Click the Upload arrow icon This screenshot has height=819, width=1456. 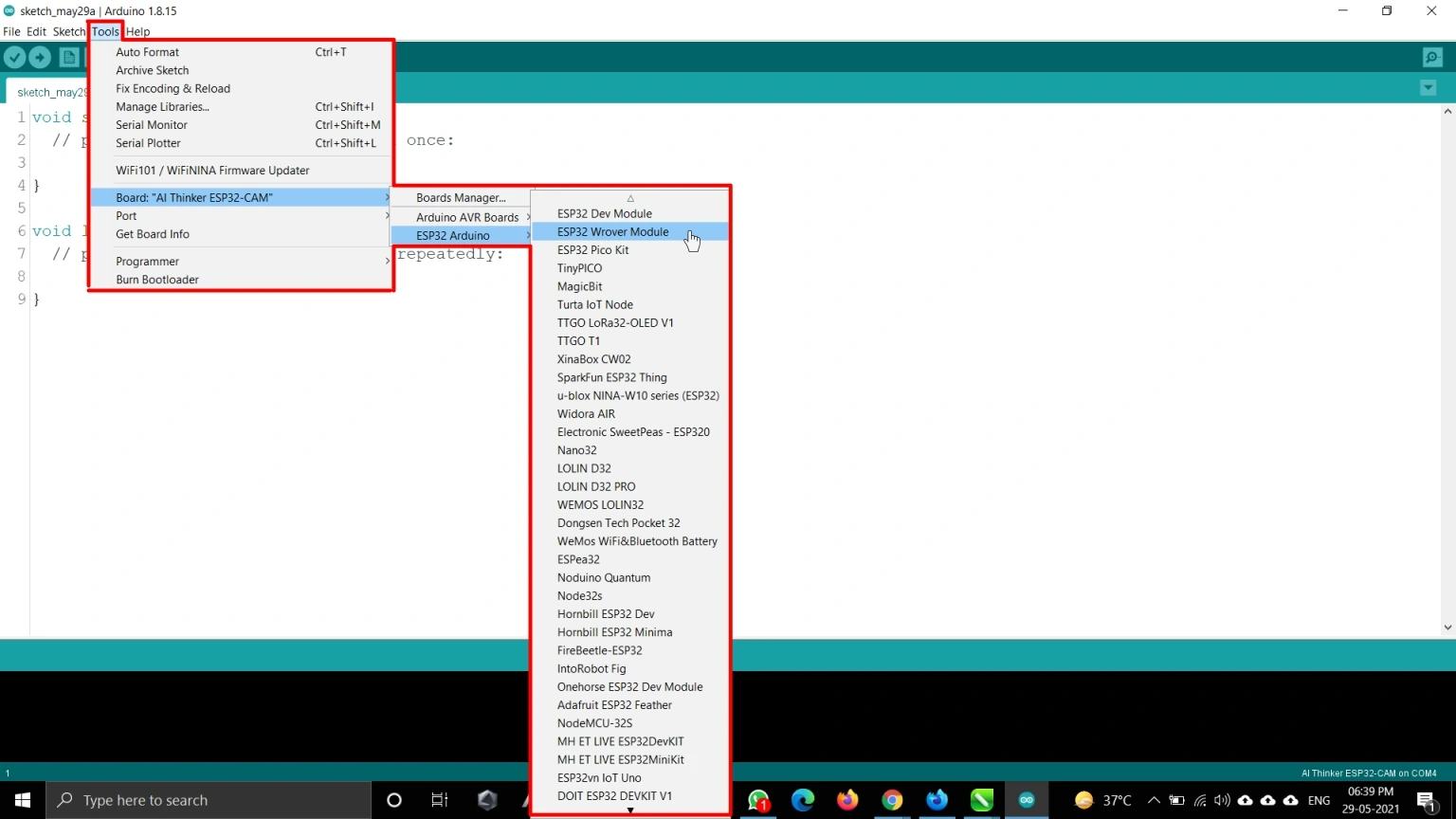click(40, 58)
